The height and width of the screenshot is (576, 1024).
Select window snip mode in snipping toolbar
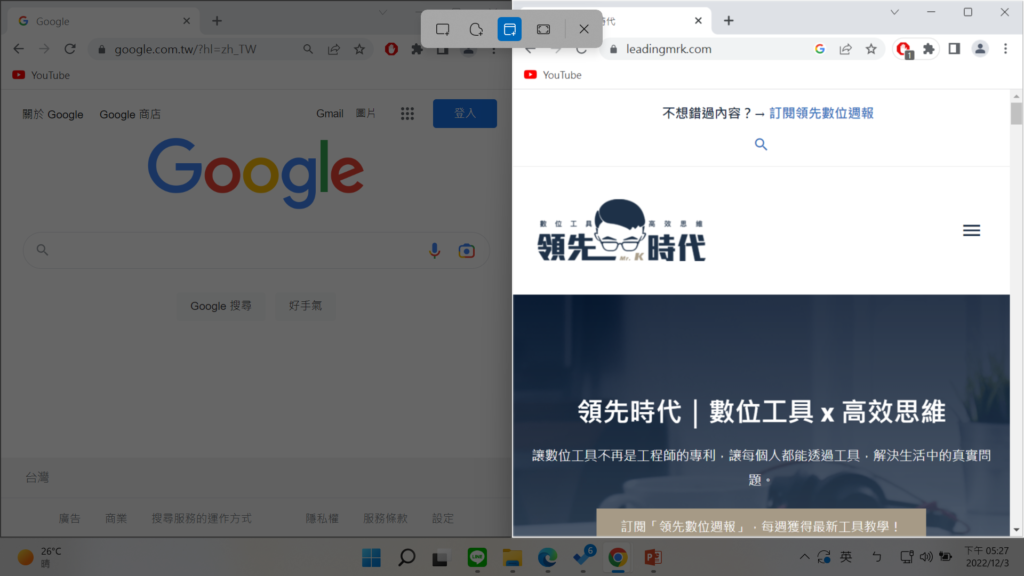pyautogui.click(x=509, y=29)
